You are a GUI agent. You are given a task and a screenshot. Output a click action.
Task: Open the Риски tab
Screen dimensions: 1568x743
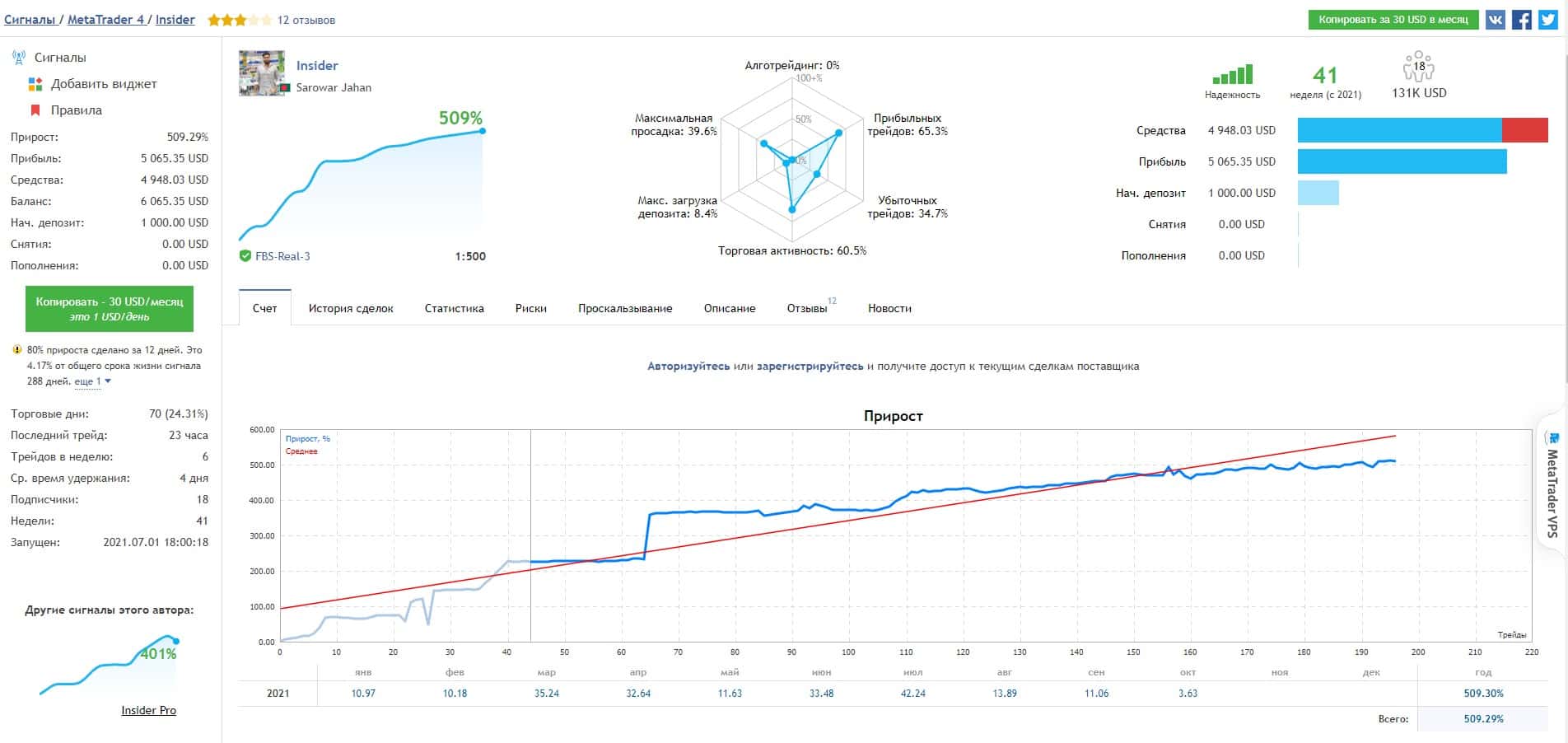pyautogui.click(x=531, y=308)
